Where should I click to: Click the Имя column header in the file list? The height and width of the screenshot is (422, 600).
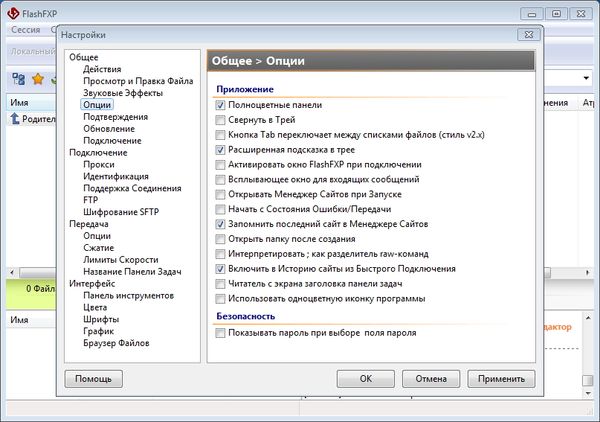pyautogui.click(x=20, y=101)
